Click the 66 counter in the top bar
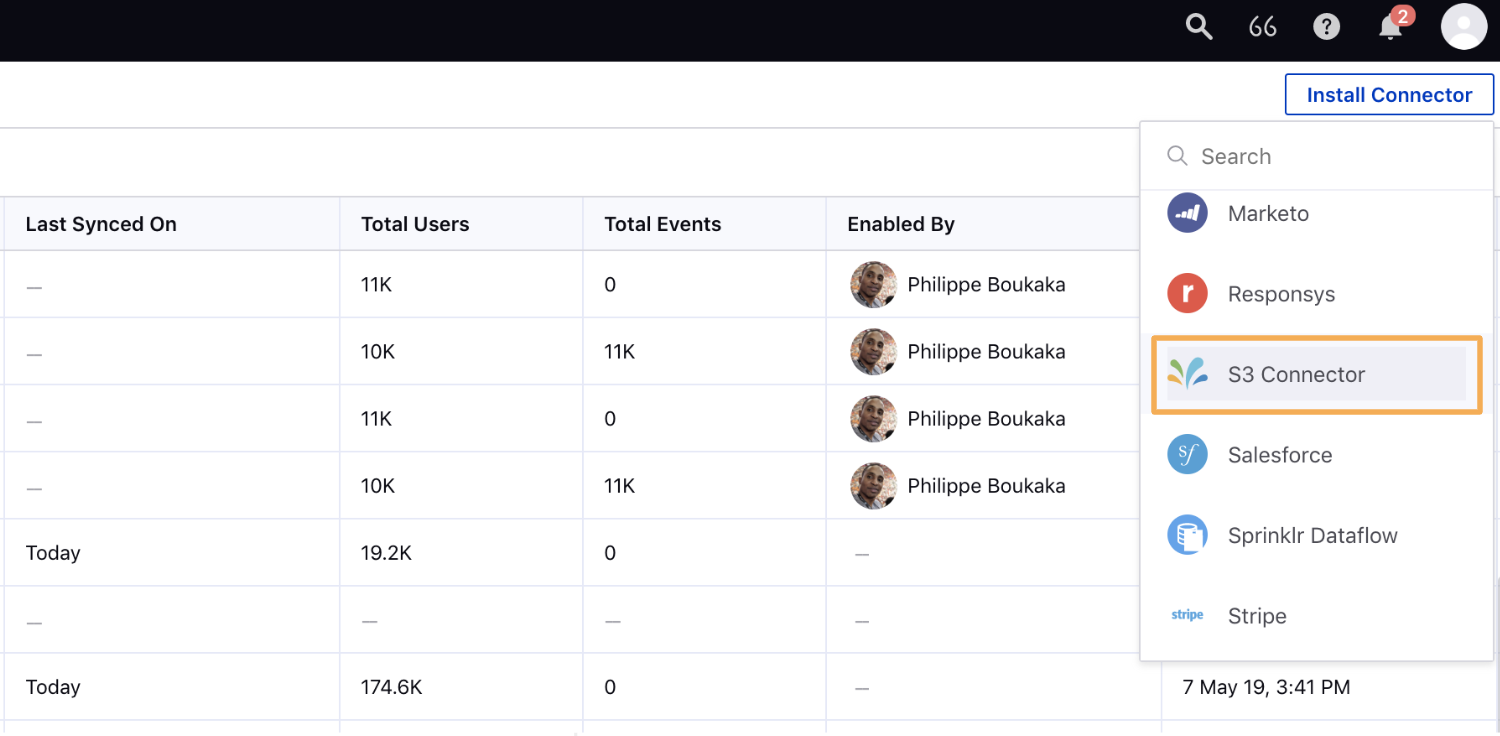The height and width of the screenshot is (736, 1500). tap(1262, 27)
